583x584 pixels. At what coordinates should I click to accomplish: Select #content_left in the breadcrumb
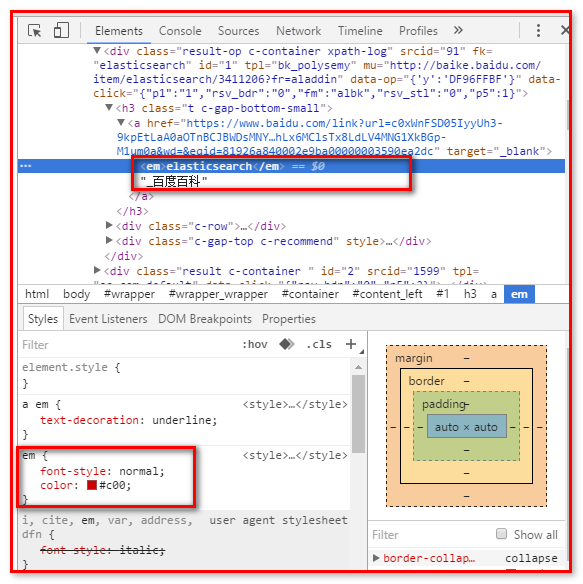(387, 294)
